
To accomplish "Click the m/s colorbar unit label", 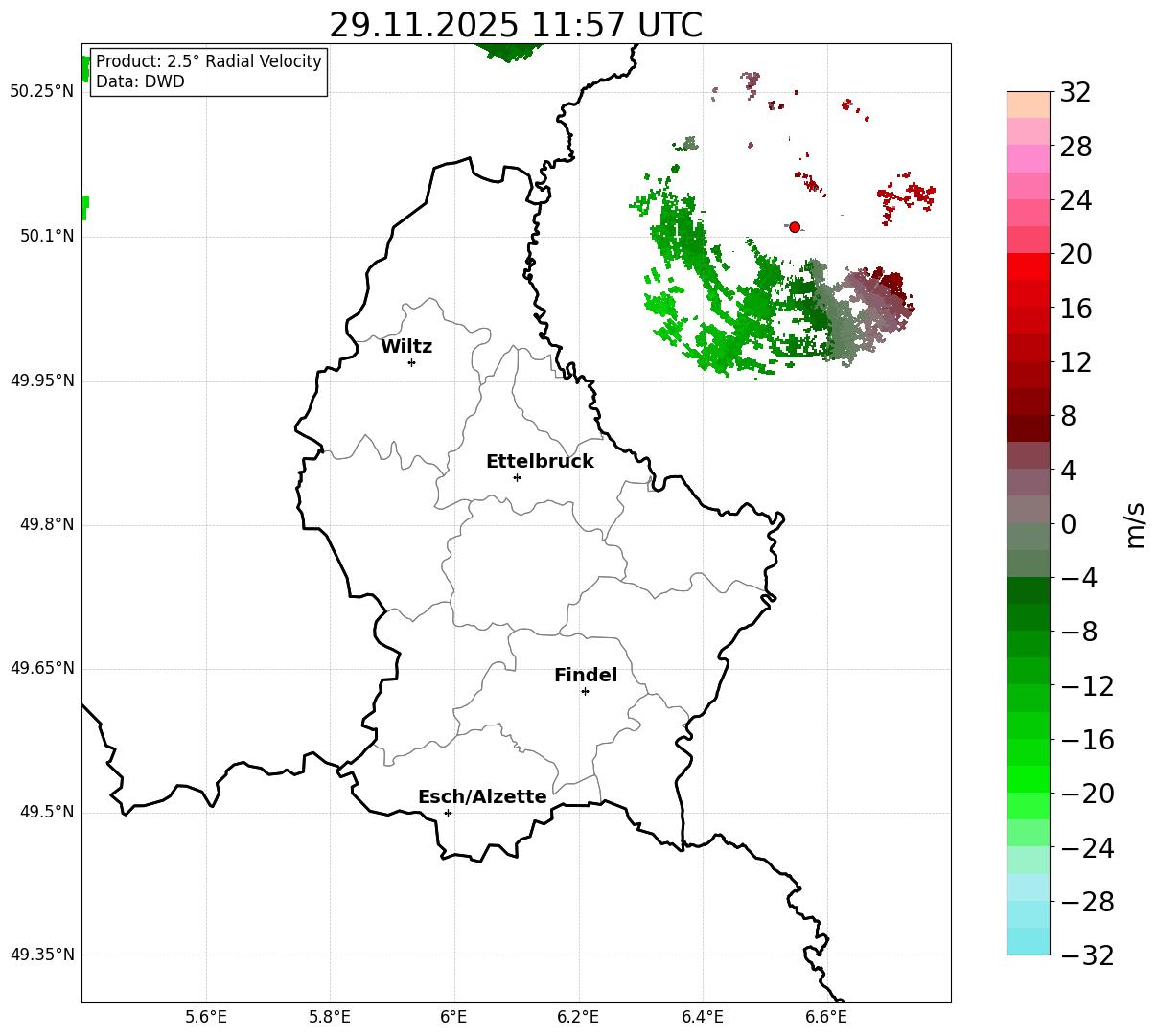I will tap(1135, 523).
